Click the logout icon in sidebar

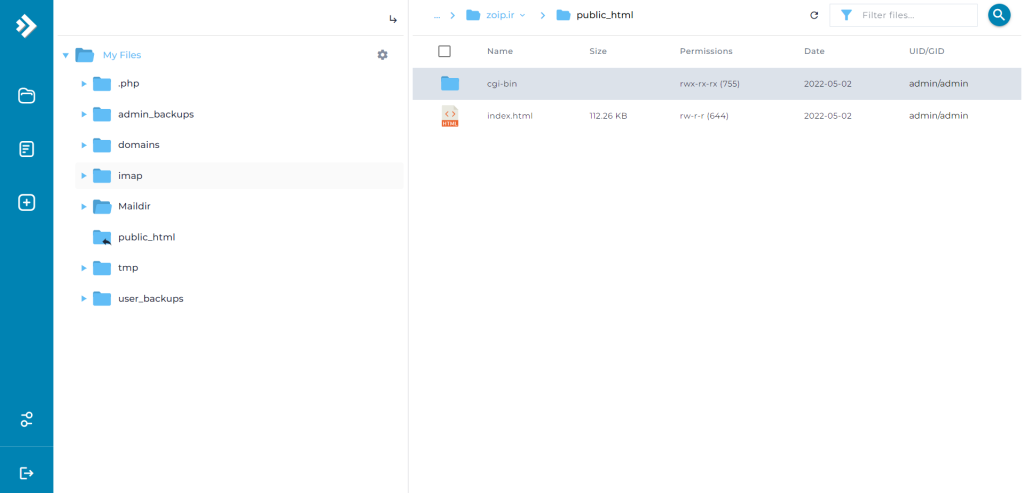tap(27, 473)
